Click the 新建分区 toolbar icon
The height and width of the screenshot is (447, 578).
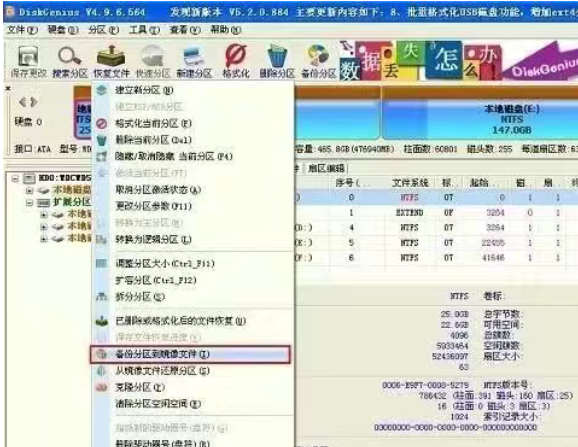pyautogui.click(x=194, y=61)
